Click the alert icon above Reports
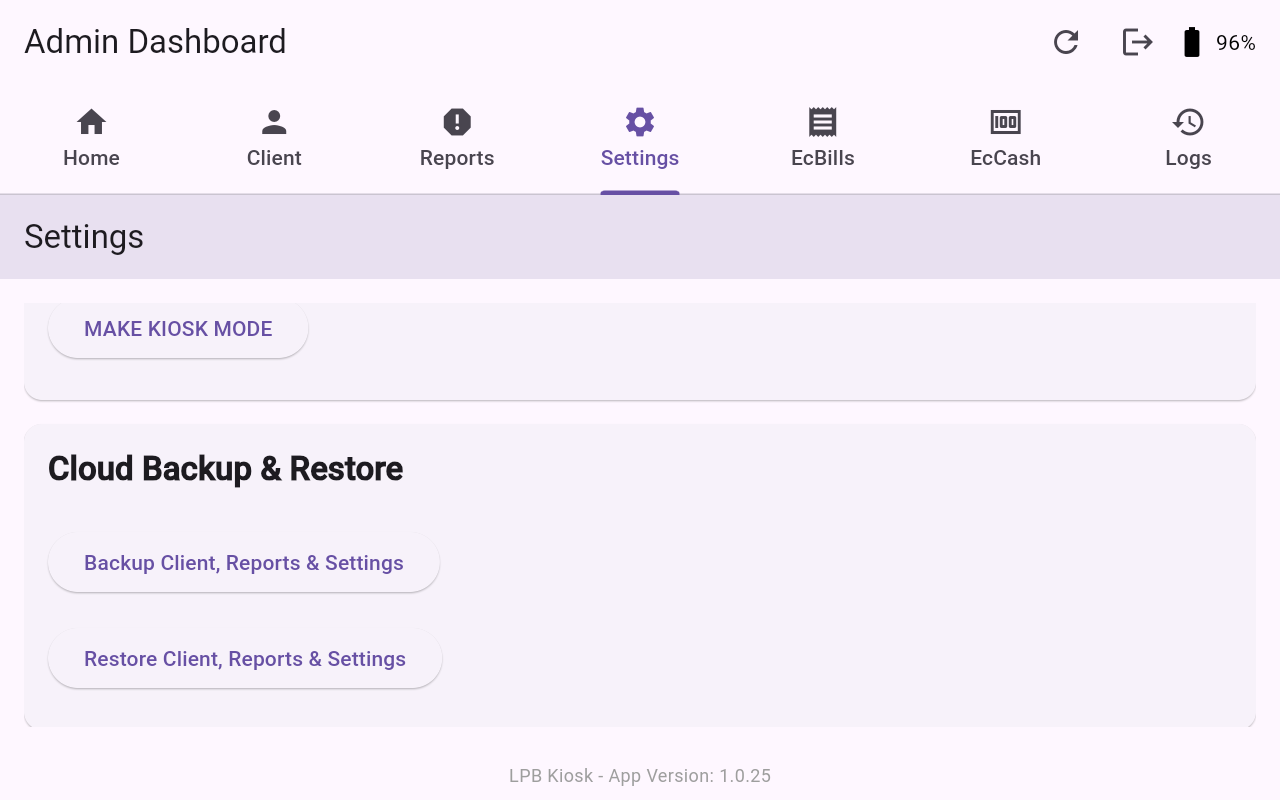The width and height of the screenshot is (1280, 800). click(457, 122)
